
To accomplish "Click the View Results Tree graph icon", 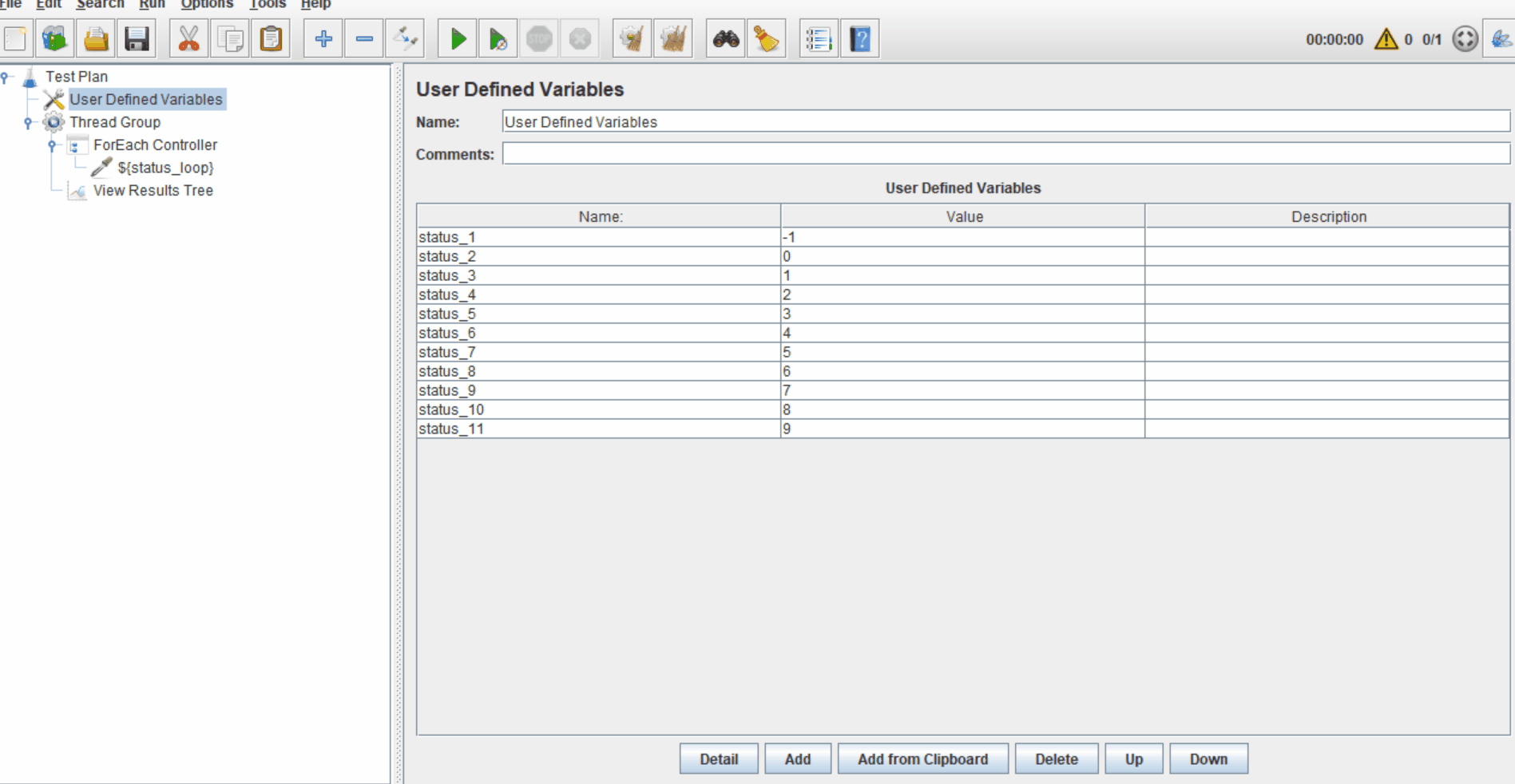I will (77, 191).
